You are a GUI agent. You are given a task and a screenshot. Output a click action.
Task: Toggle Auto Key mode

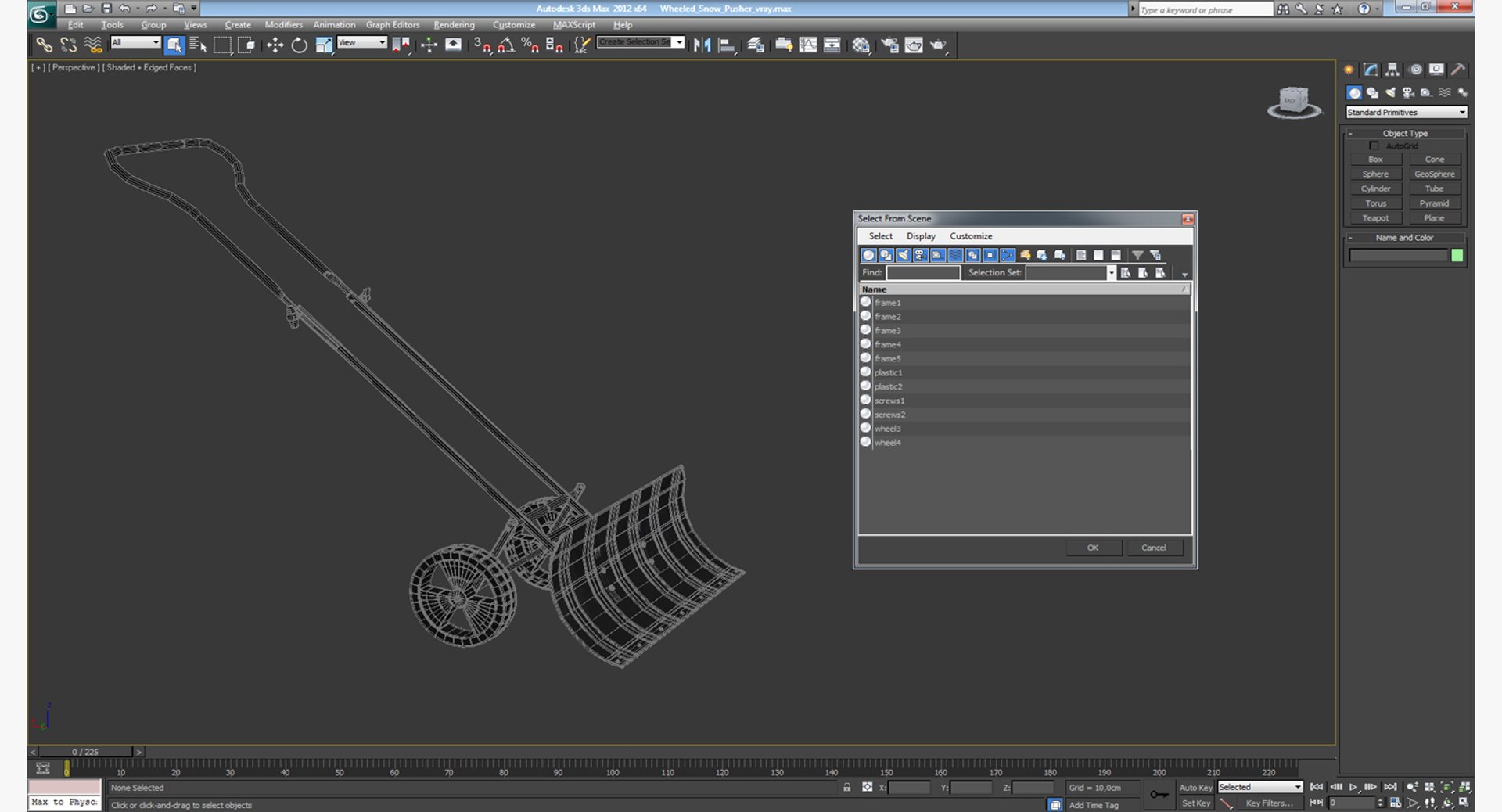click(1195, 788)
